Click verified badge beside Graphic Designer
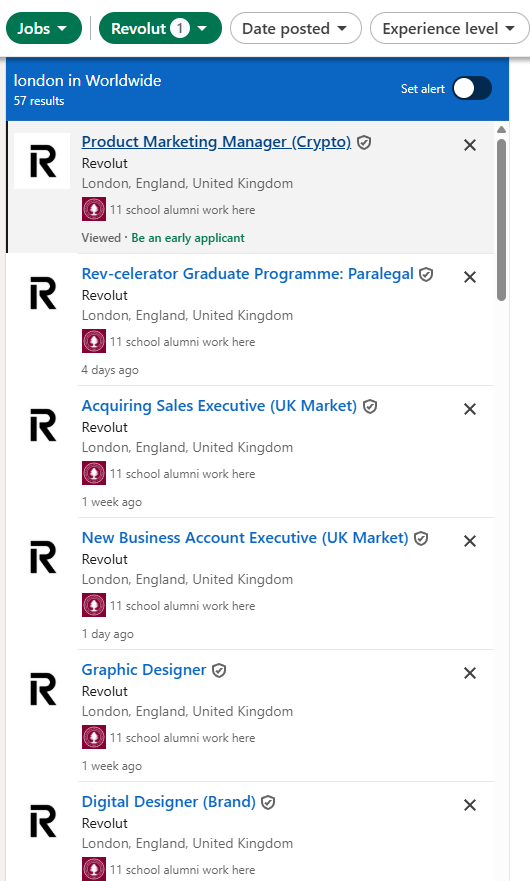 219,670
